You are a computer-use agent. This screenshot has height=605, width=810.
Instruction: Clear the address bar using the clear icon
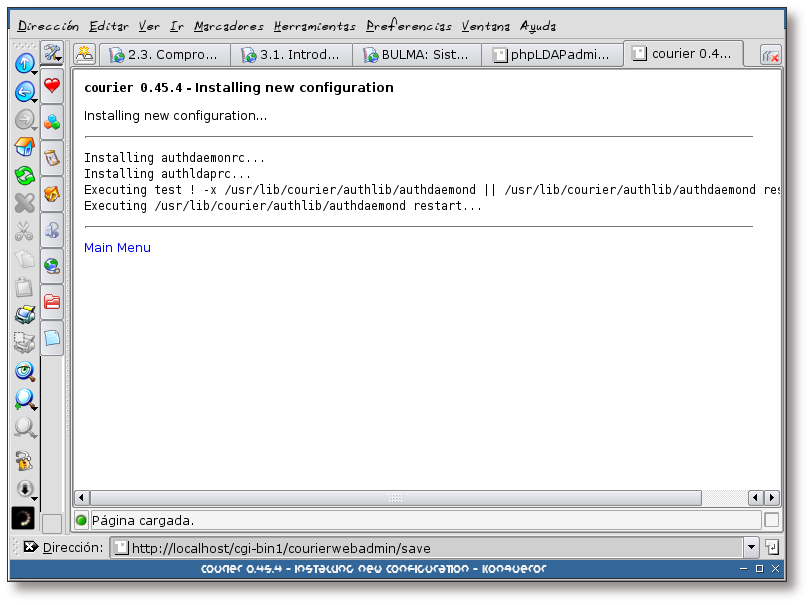coord(30,547)
